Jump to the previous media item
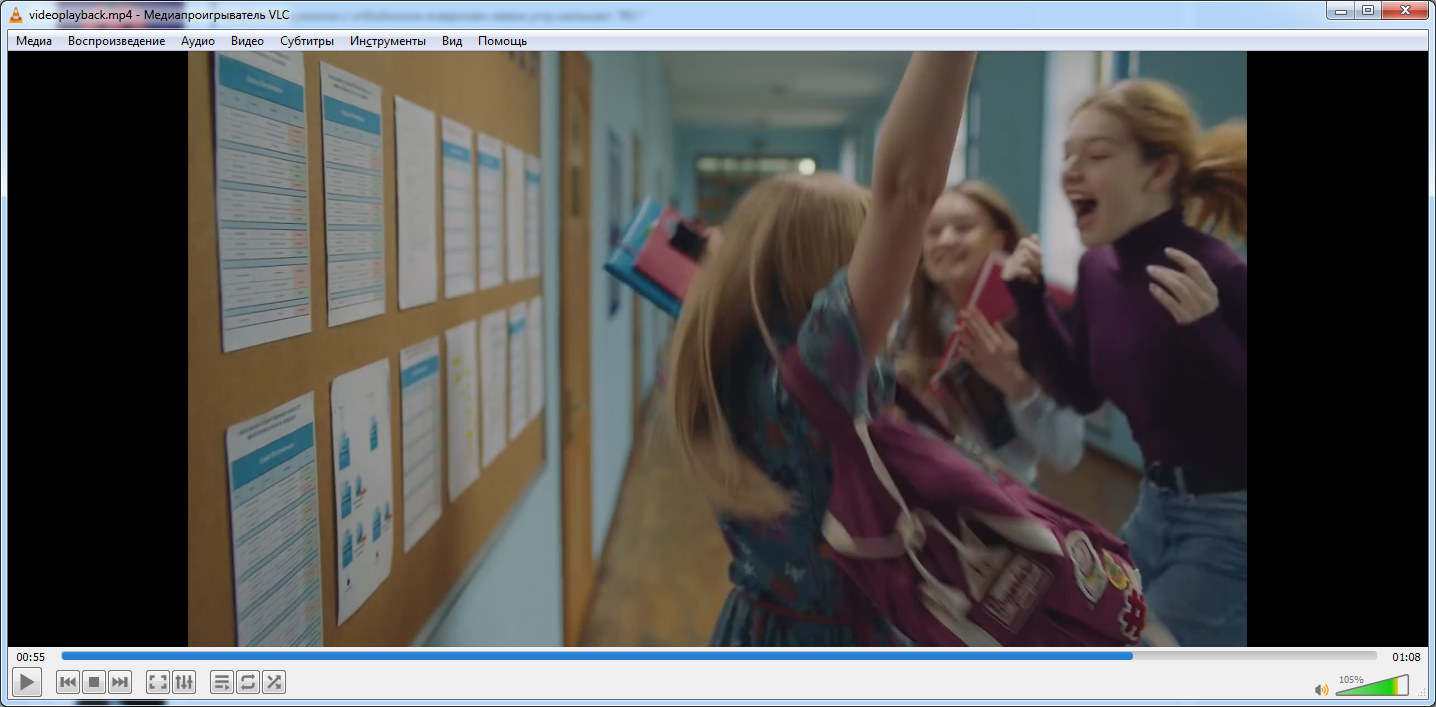 tap(68, 682)
